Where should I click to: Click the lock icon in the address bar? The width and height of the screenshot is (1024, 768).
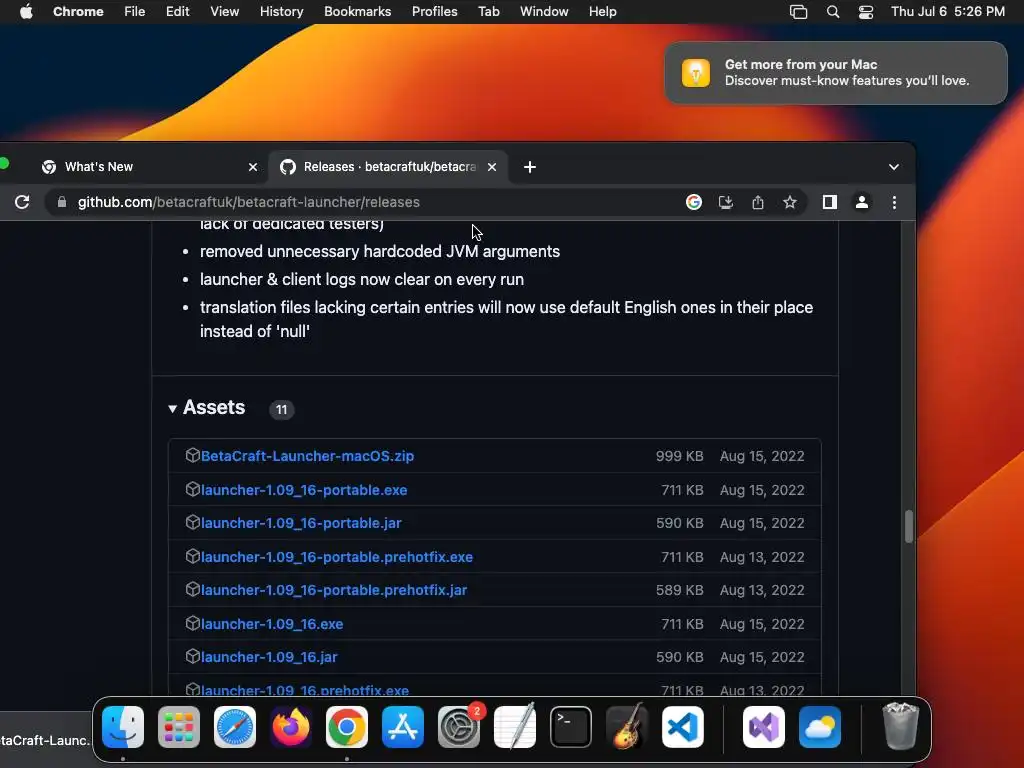(x=61, y=202)
